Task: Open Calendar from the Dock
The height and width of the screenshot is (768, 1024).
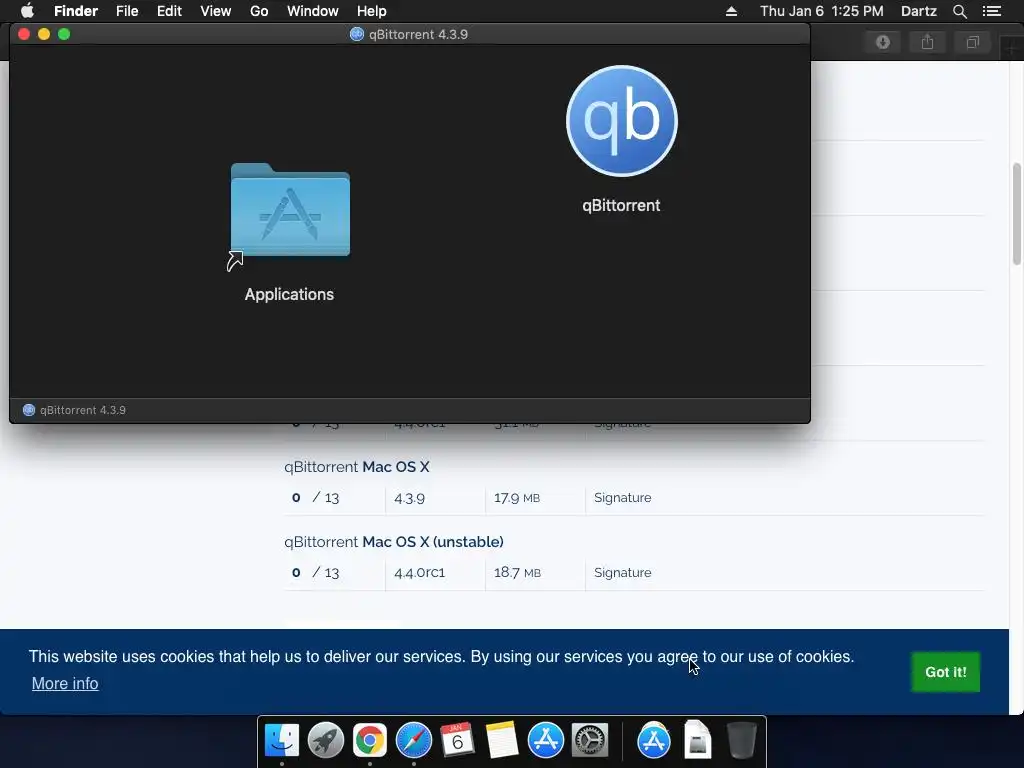Action: (457, 741)
